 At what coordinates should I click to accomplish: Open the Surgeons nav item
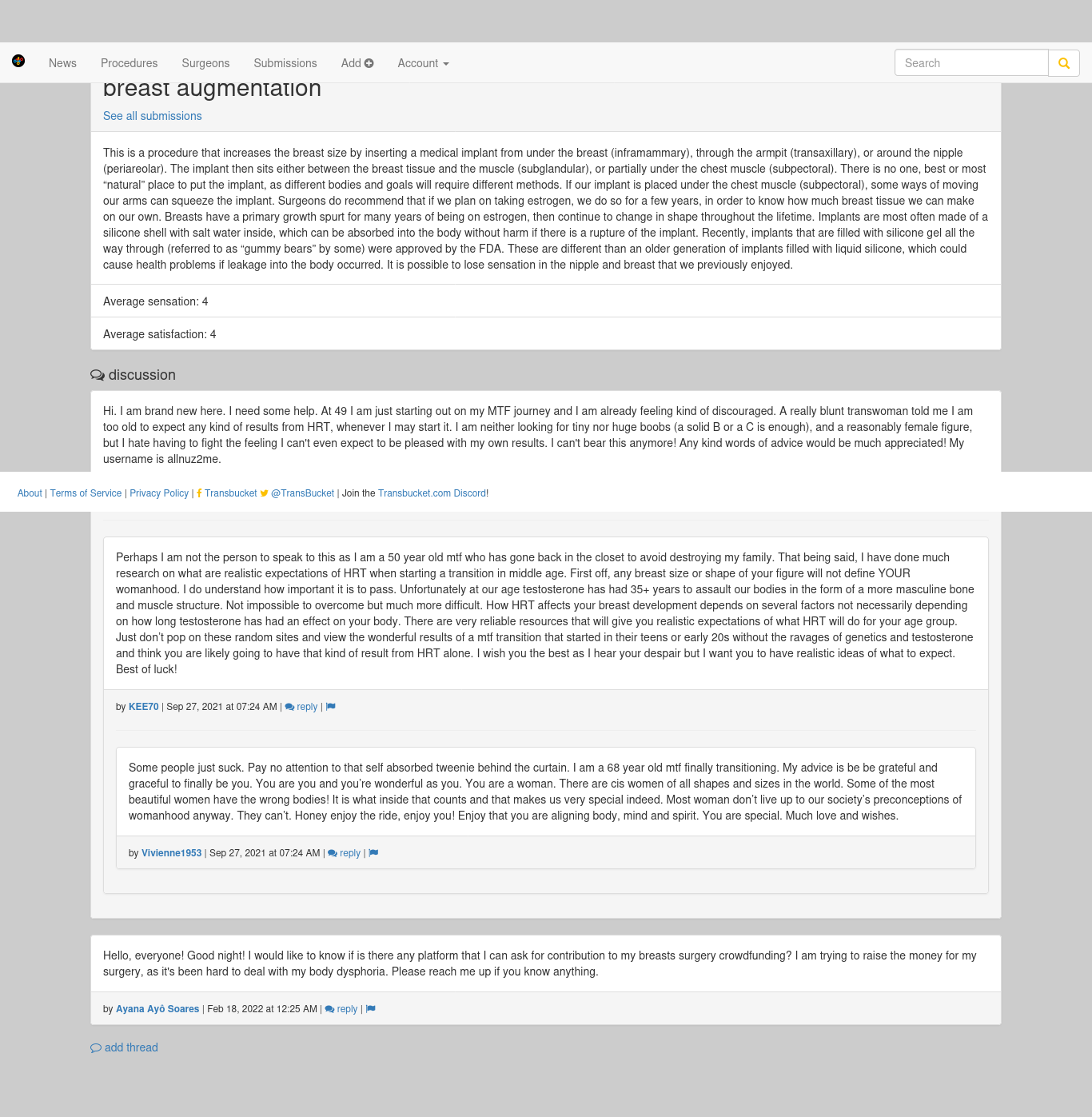point(205,63)
